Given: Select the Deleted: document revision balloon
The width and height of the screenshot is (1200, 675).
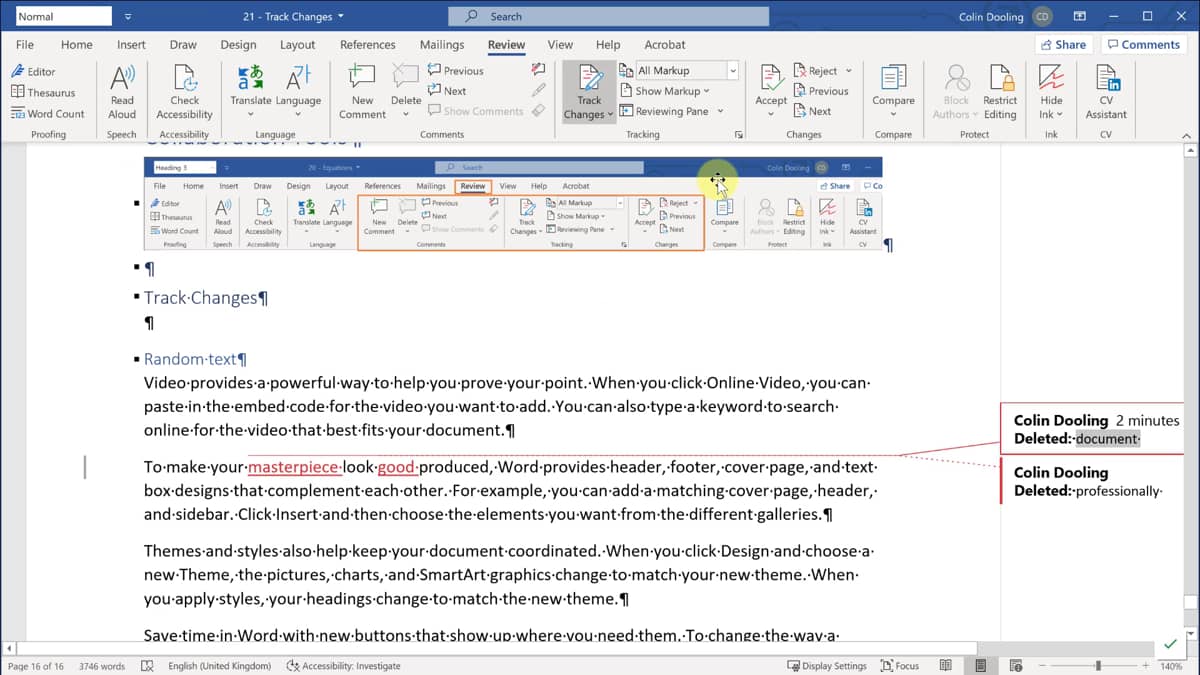Looking at the screenshot, I should pos(1092,429).
